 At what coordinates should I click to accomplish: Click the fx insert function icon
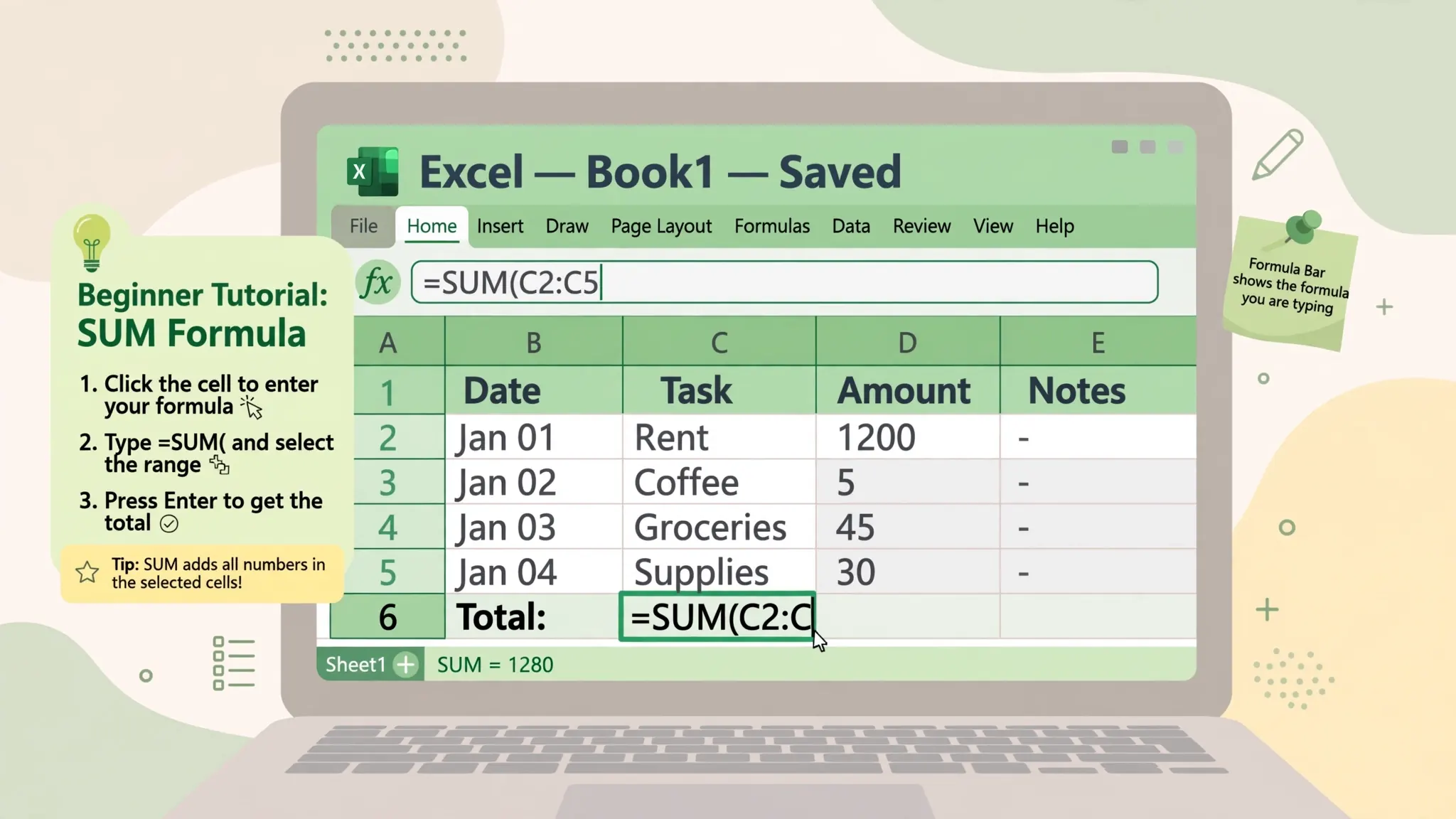[377, 282]
